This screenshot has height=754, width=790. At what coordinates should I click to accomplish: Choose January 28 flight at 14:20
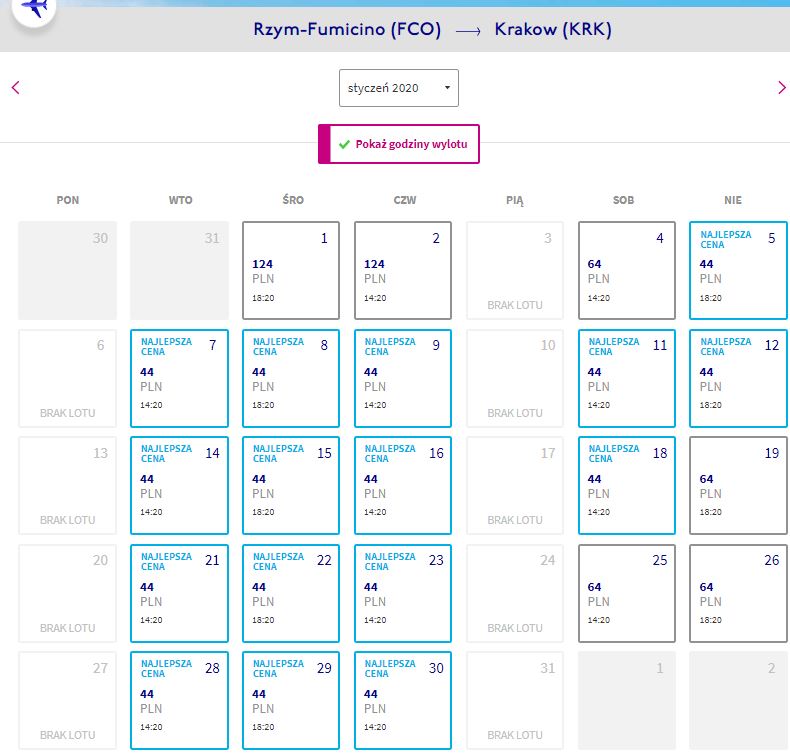(179, 701)
